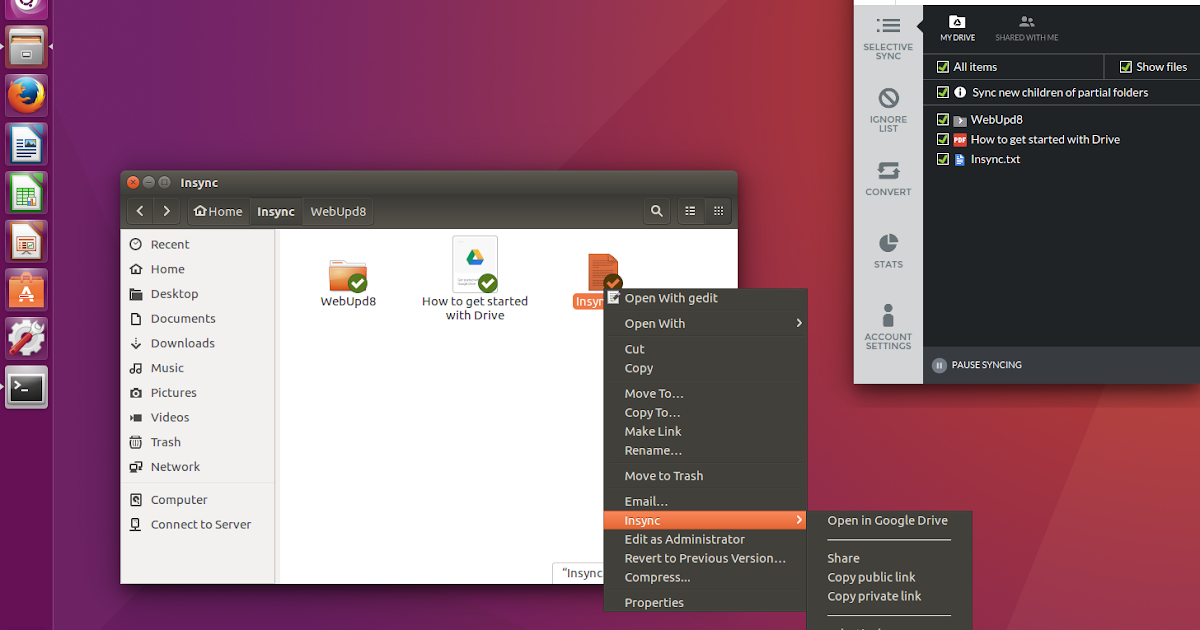Uncheck the WebUpd8 folder sync checkbox
This screenshot has height=630, width=1200.
[x=942, y=120]
